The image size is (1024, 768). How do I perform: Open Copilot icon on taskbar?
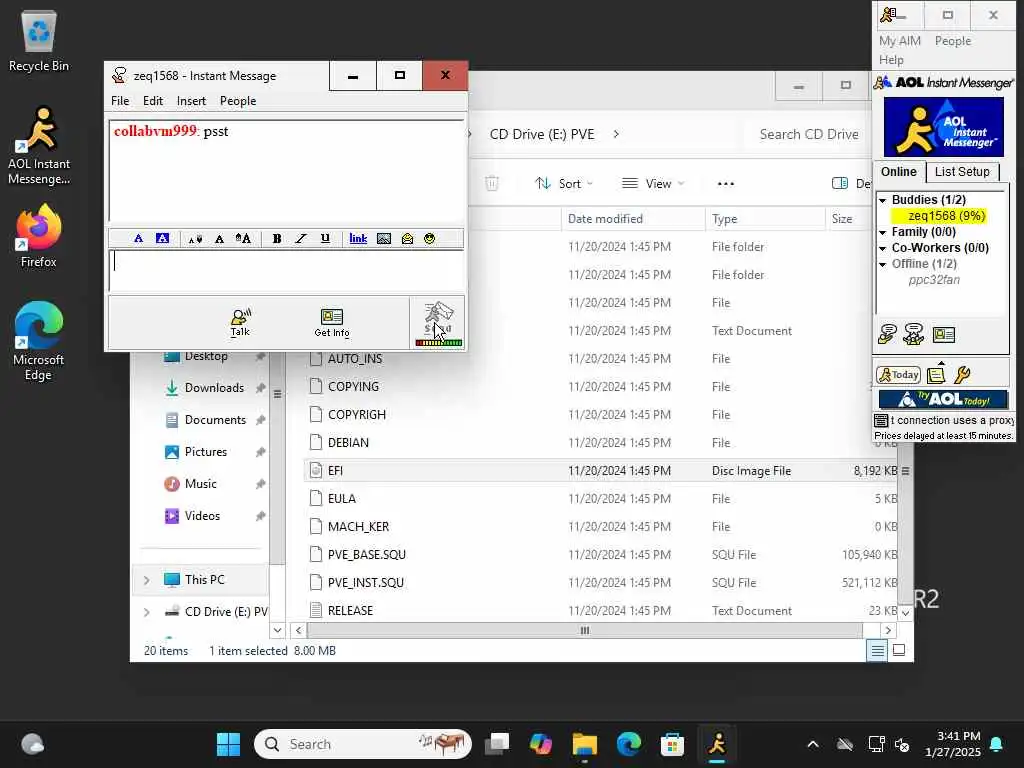click(x=541, y=744)
